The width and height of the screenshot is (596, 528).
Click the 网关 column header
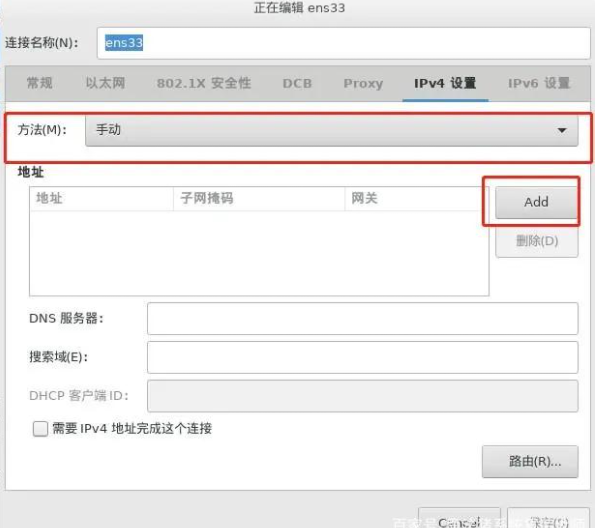point(417,198)
